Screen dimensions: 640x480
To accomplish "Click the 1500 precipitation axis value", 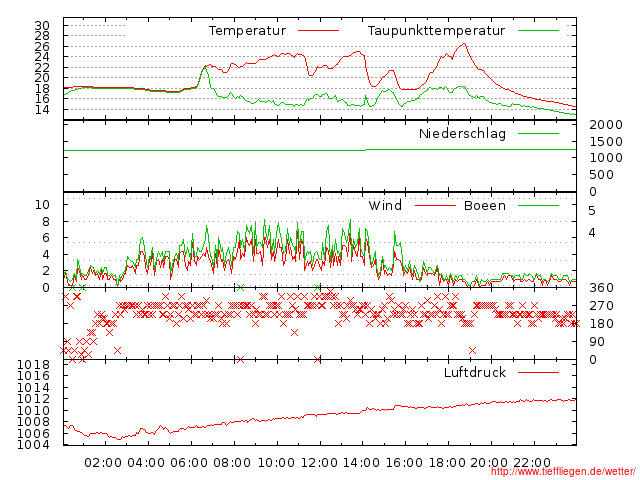I will (606, 142).
